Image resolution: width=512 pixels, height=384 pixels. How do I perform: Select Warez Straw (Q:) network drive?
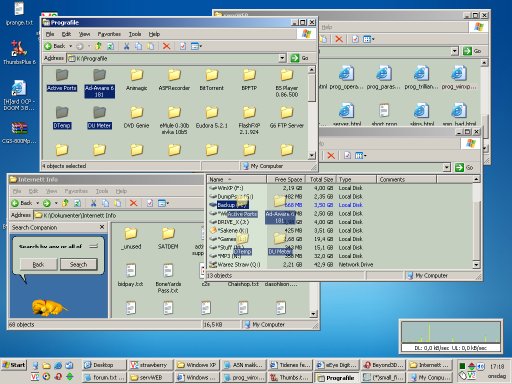click(x=291, y=265)
